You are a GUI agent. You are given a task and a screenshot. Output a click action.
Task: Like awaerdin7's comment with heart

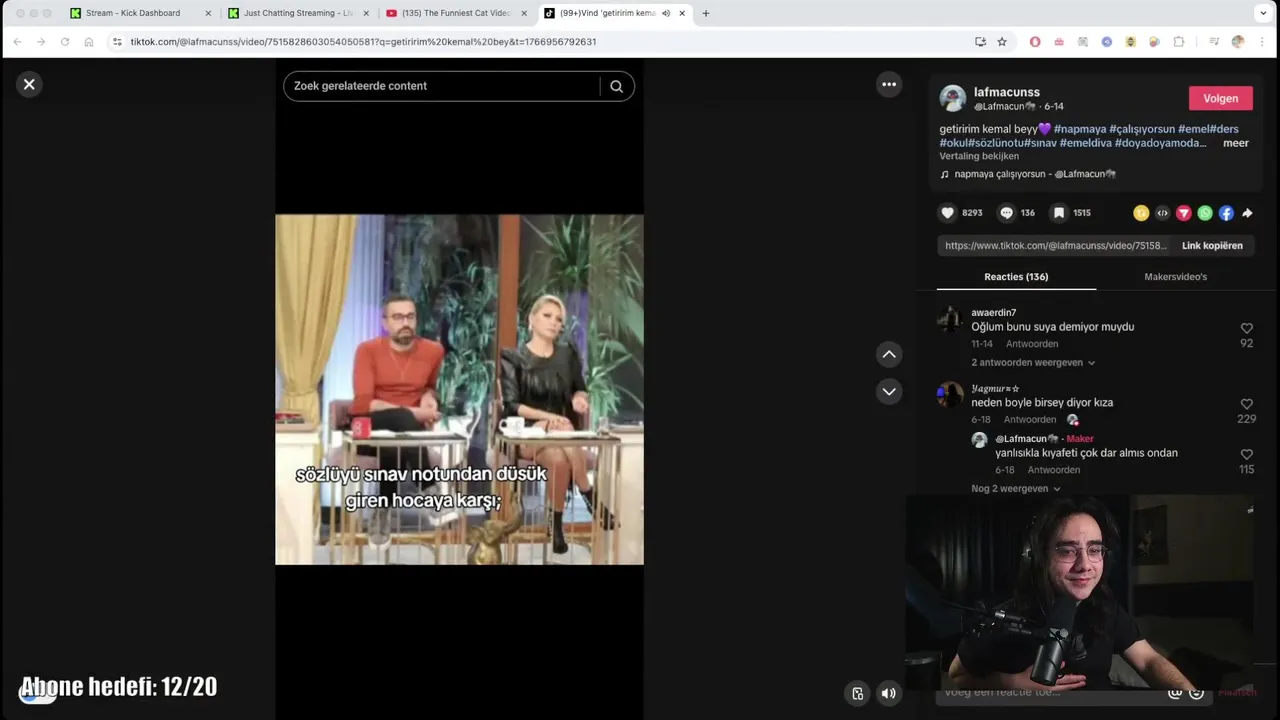(1246, 328)
